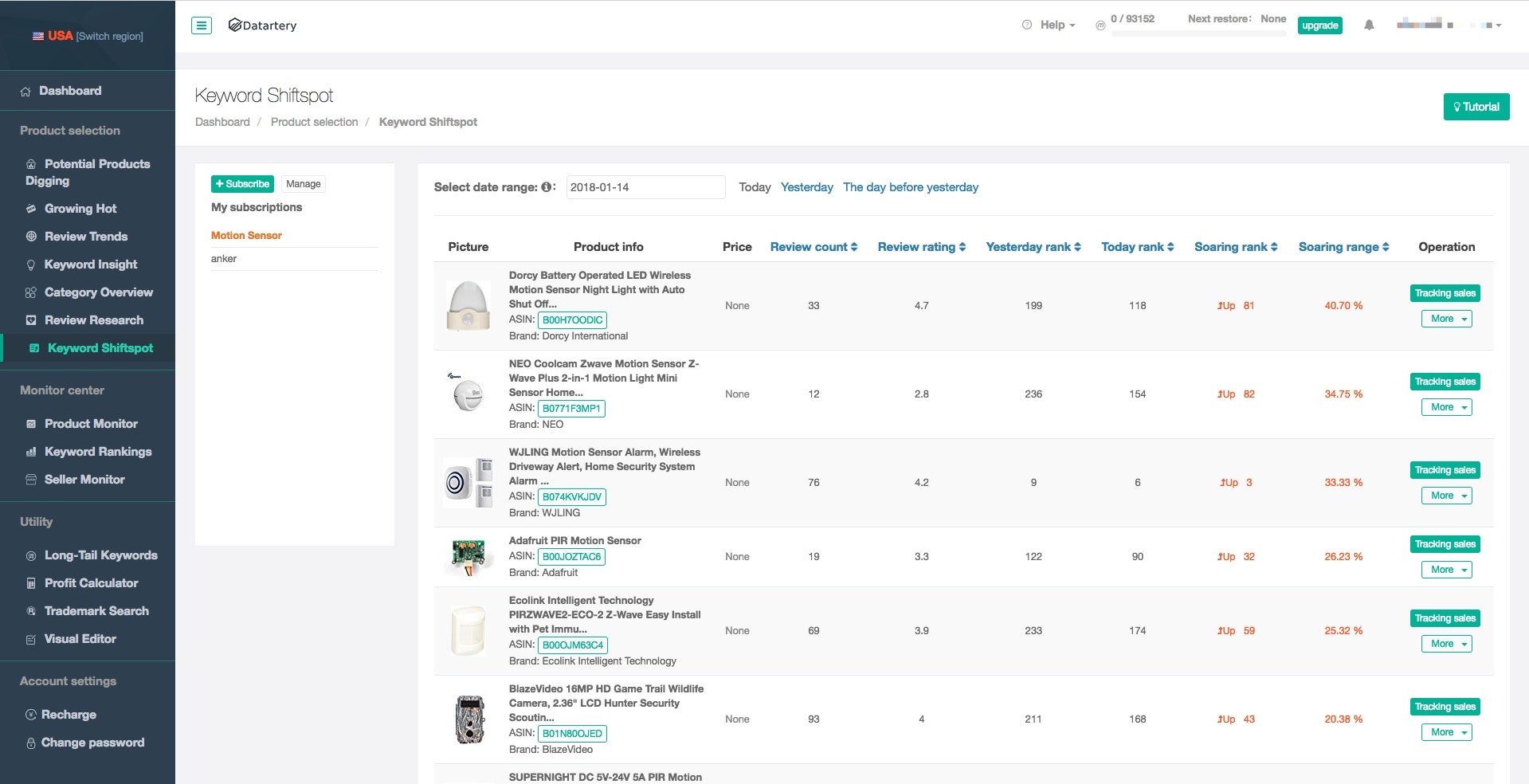Image resolution: width=1529 pixels, height=784 pixels.
Task: Open ASIN B0771F3MP1 tag
Action: (571, 409)
